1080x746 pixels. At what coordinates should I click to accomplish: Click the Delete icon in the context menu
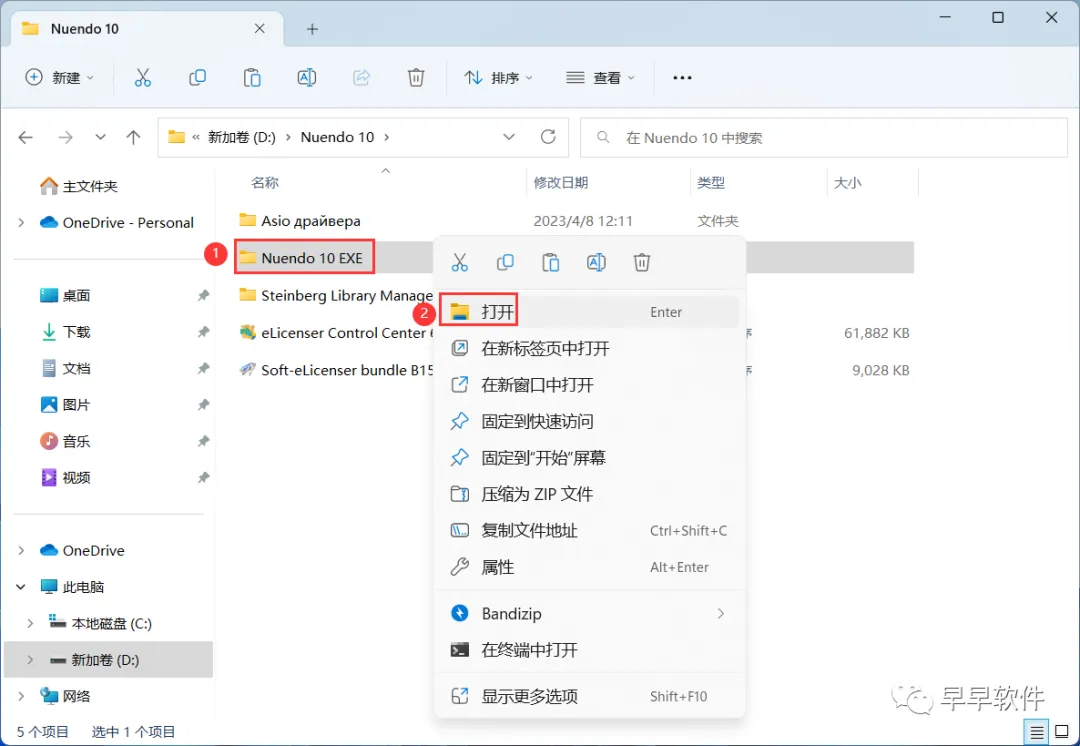tap(642, 262)
